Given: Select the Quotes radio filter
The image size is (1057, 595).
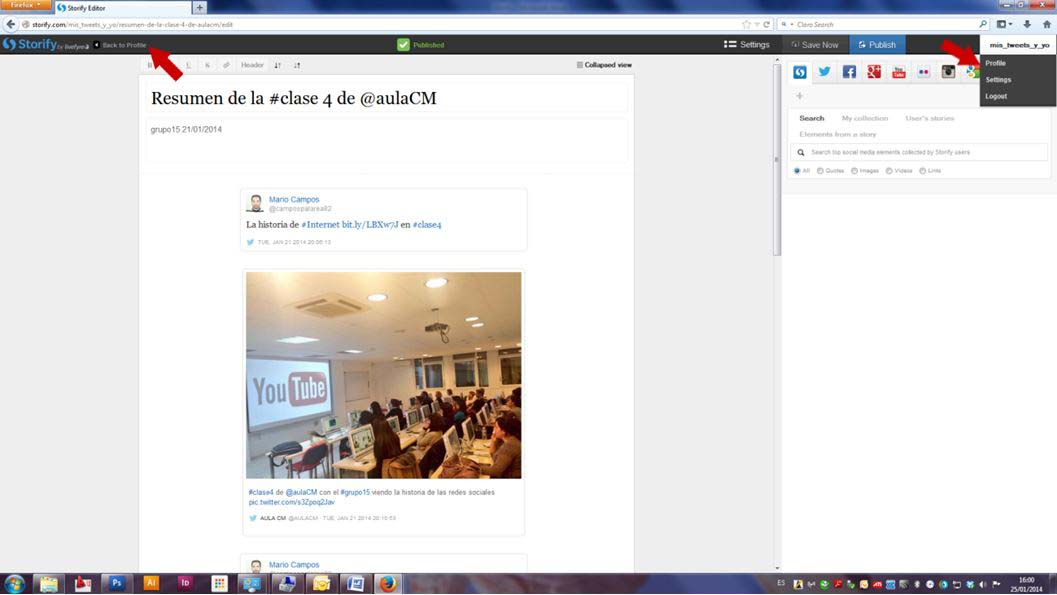Looking at the screenshot, I should 820,171.
